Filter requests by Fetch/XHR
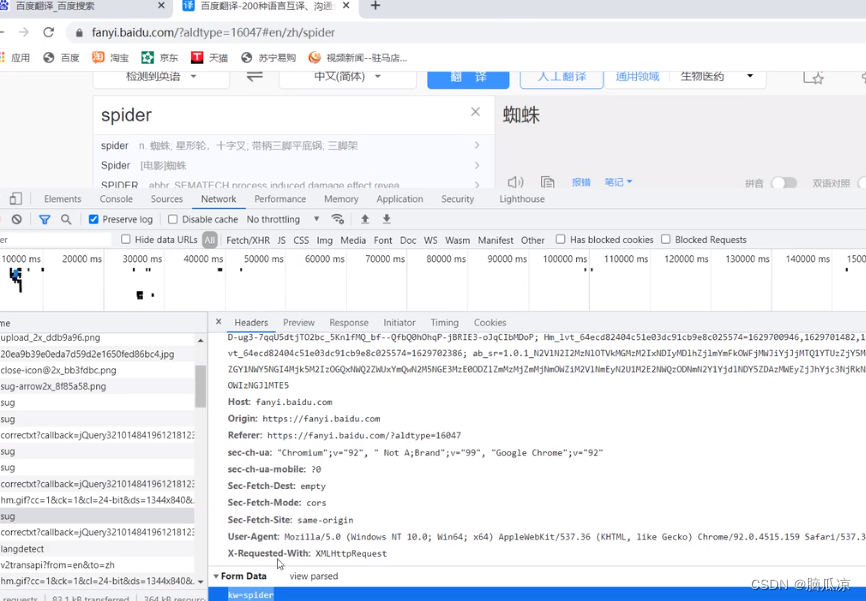866x601 pixels. 248,240
